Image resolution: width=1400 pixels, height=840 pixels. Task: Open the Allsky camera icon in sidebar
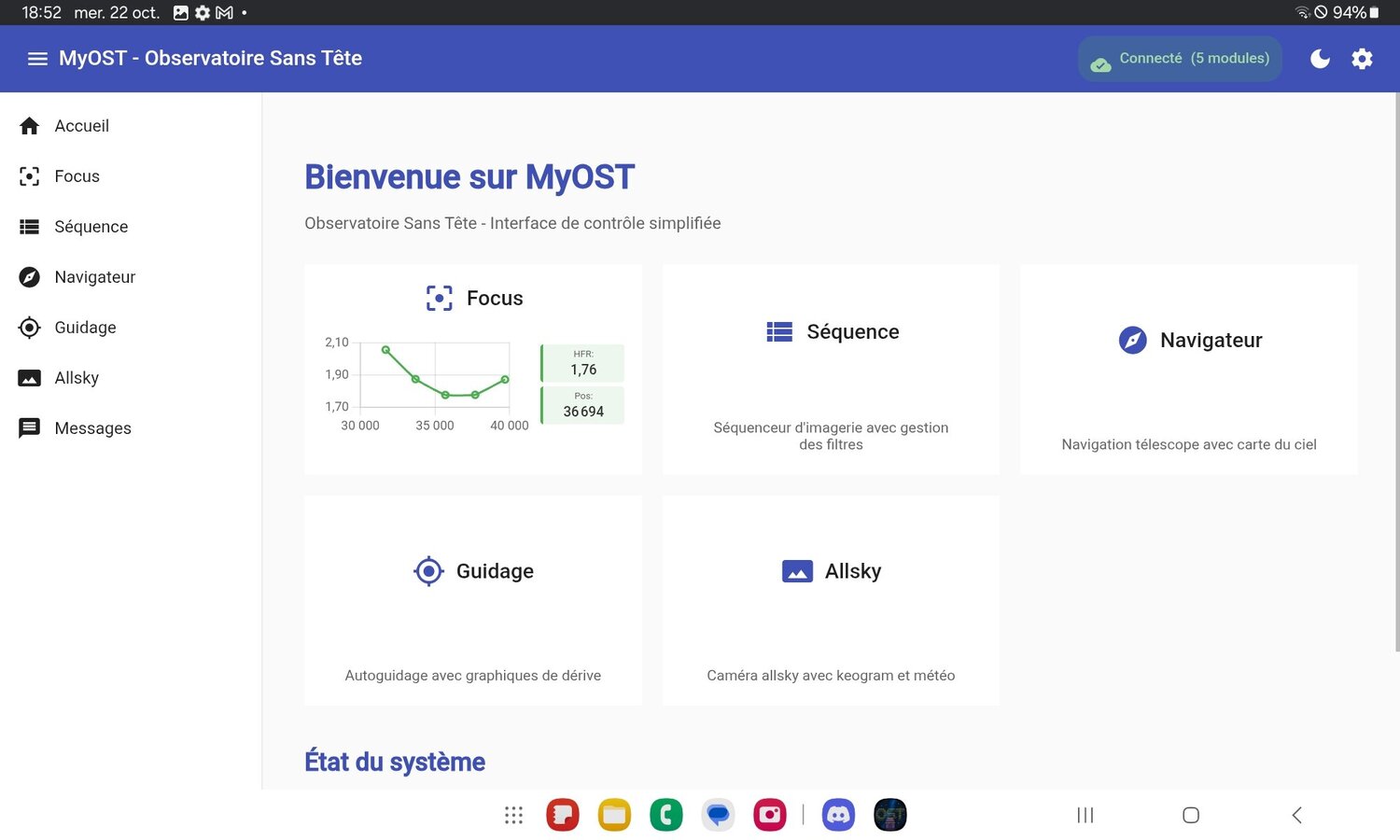29,377
